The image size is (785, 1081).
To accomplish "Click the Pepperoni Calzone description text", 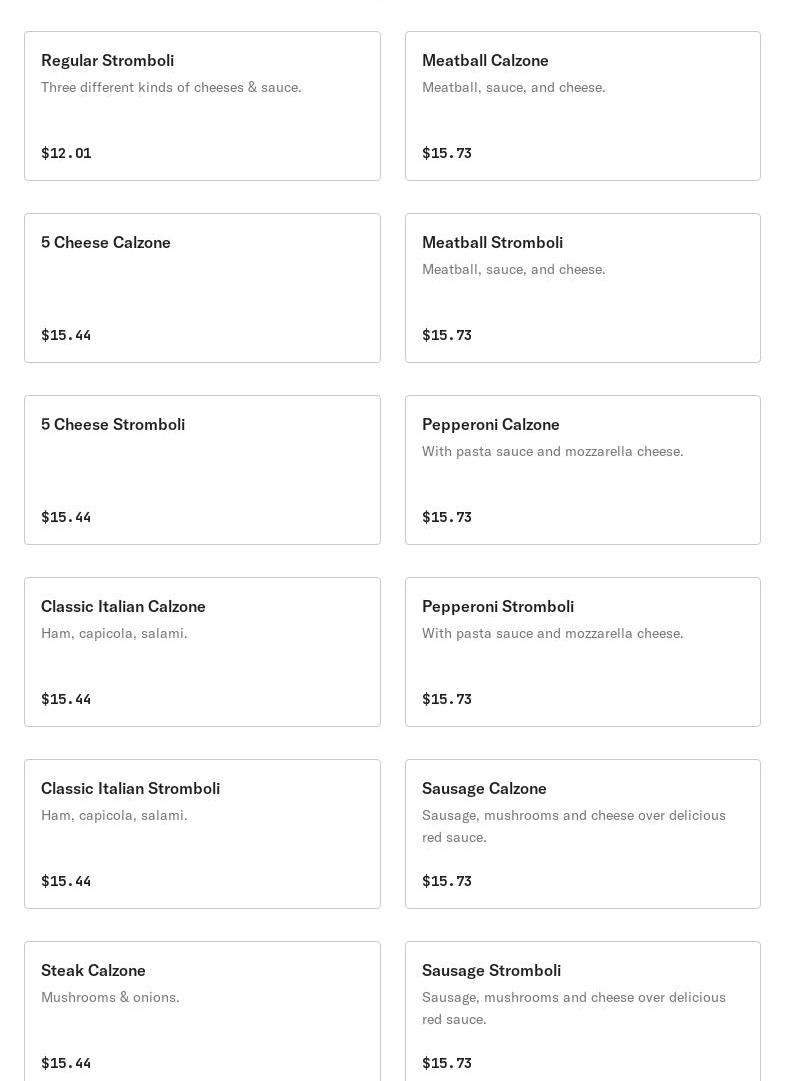I will tap(552, 451).
